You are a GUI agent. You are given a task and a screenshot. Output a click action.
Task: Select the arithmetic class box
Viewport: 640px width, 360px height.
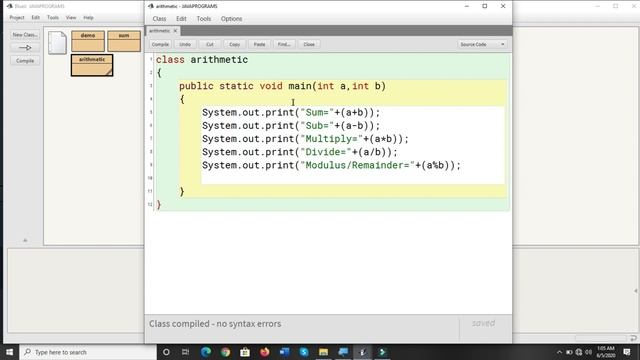tap(92, 65)
